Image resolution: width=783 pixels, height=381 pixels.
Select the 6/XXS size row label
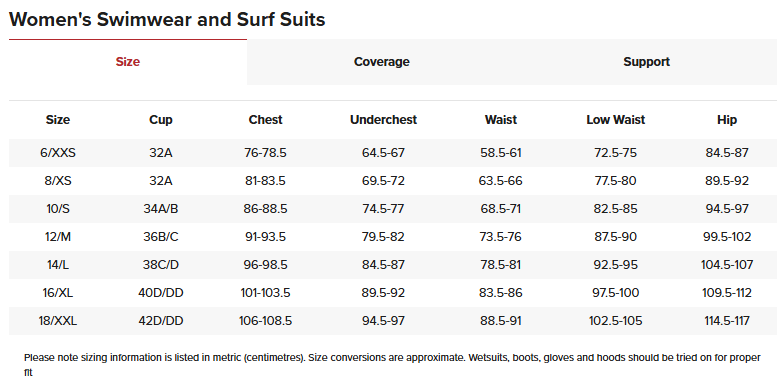[x=58, y=153]
